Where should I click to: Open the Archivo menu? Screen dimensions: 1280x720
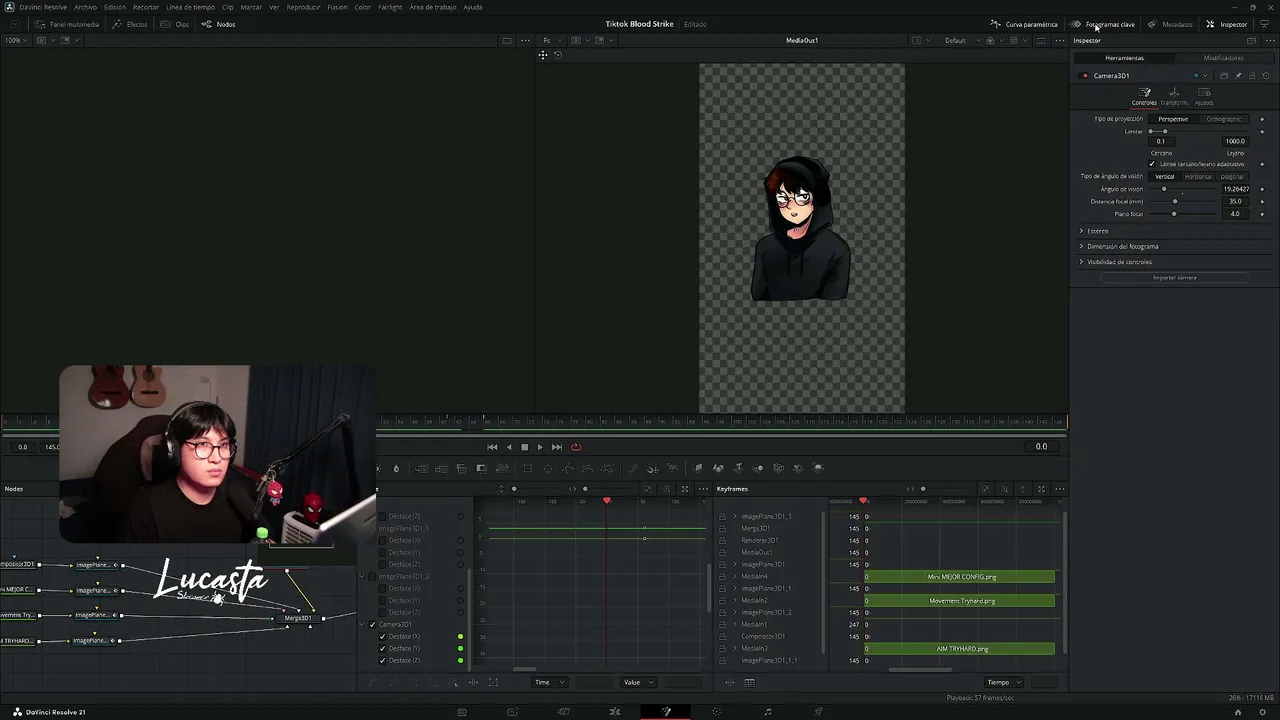pyautogui.click(x=86, y=7)
